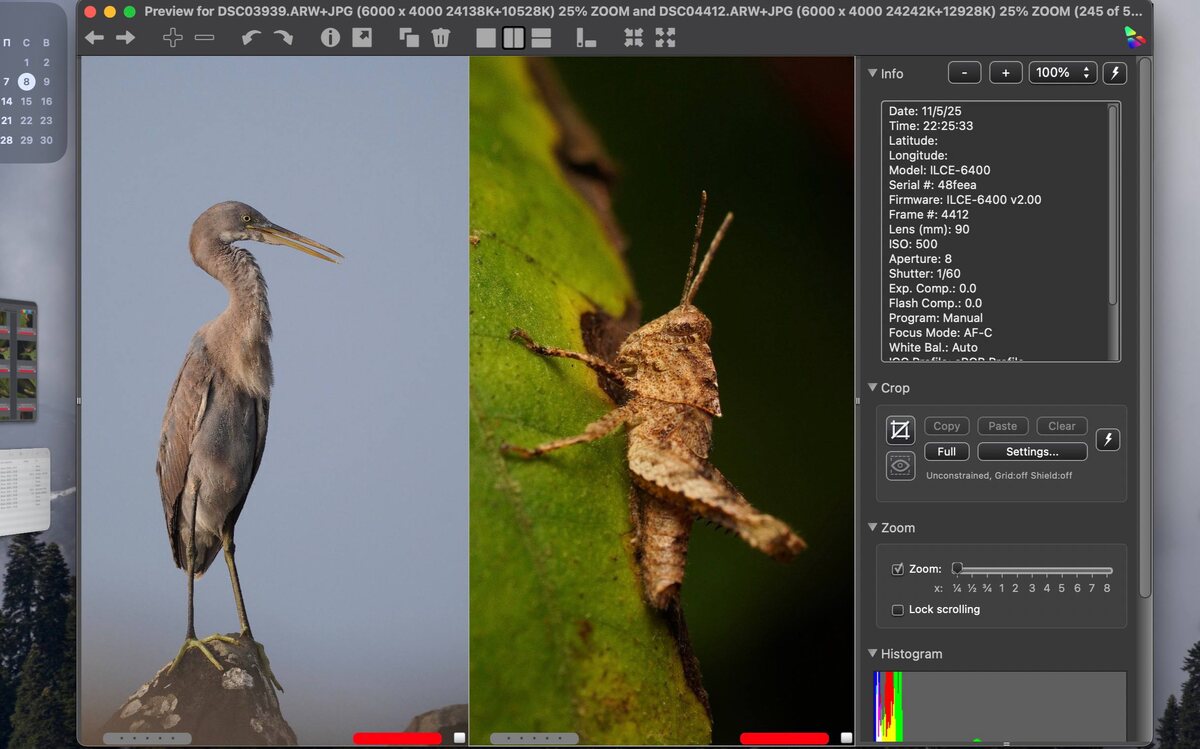Viewport: 1200px width, 749px height.
Task: Tag the grasshopper photo with its checkbox
Action: click(x=846, y=738)
